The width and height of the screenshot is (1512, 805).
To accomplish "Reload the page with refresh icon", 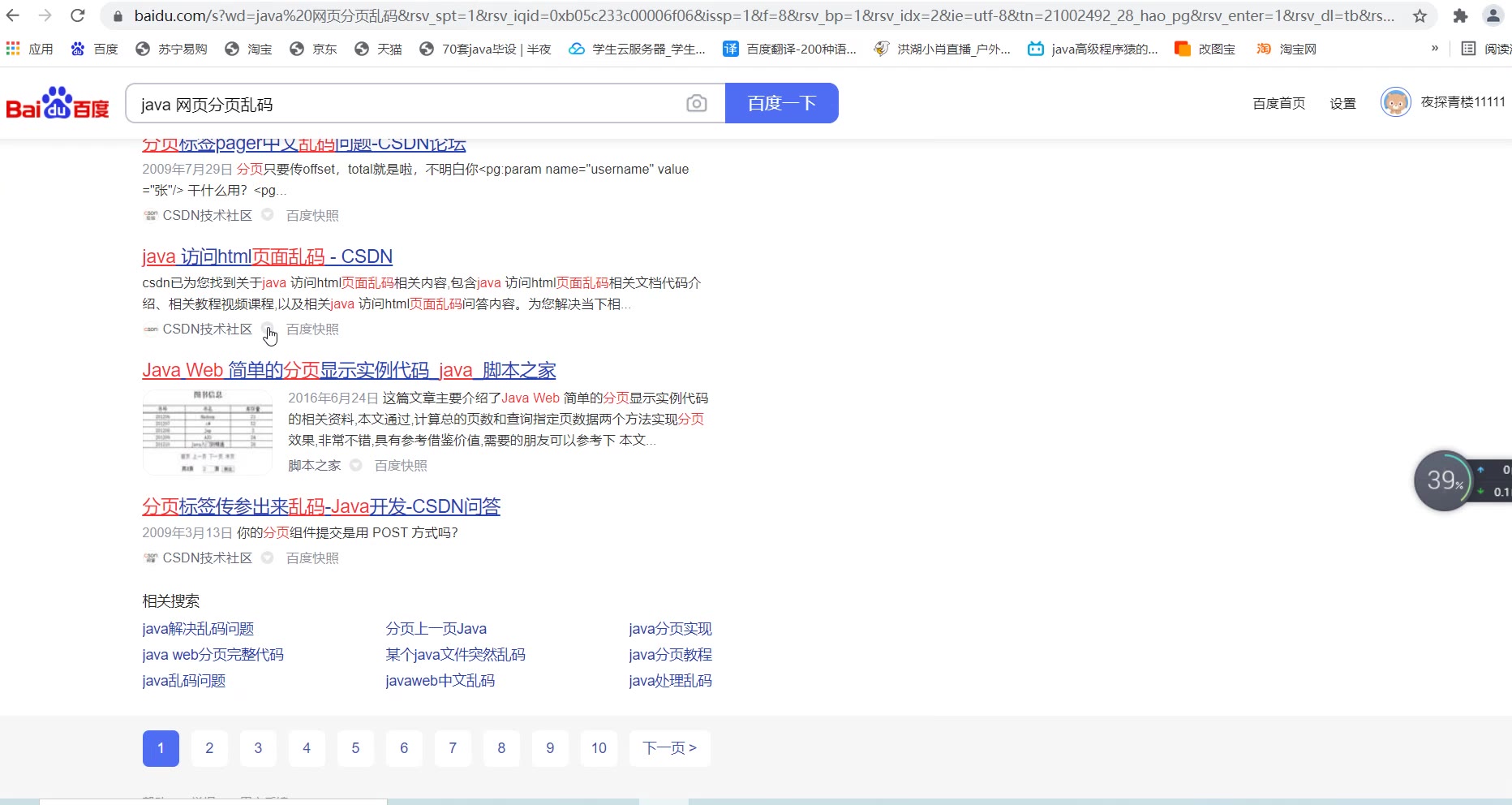I will coord(78,15).
